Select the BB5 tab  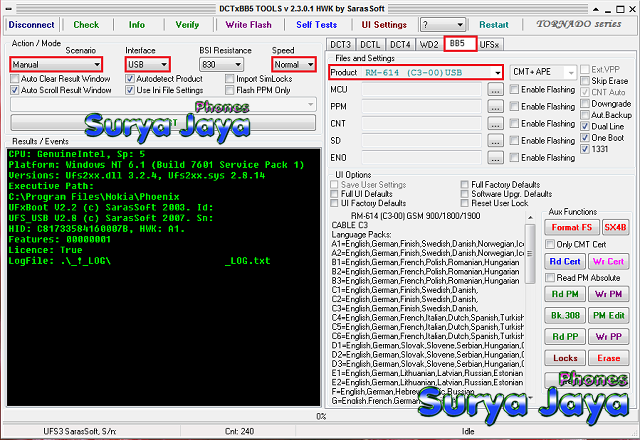pos(460,43)
